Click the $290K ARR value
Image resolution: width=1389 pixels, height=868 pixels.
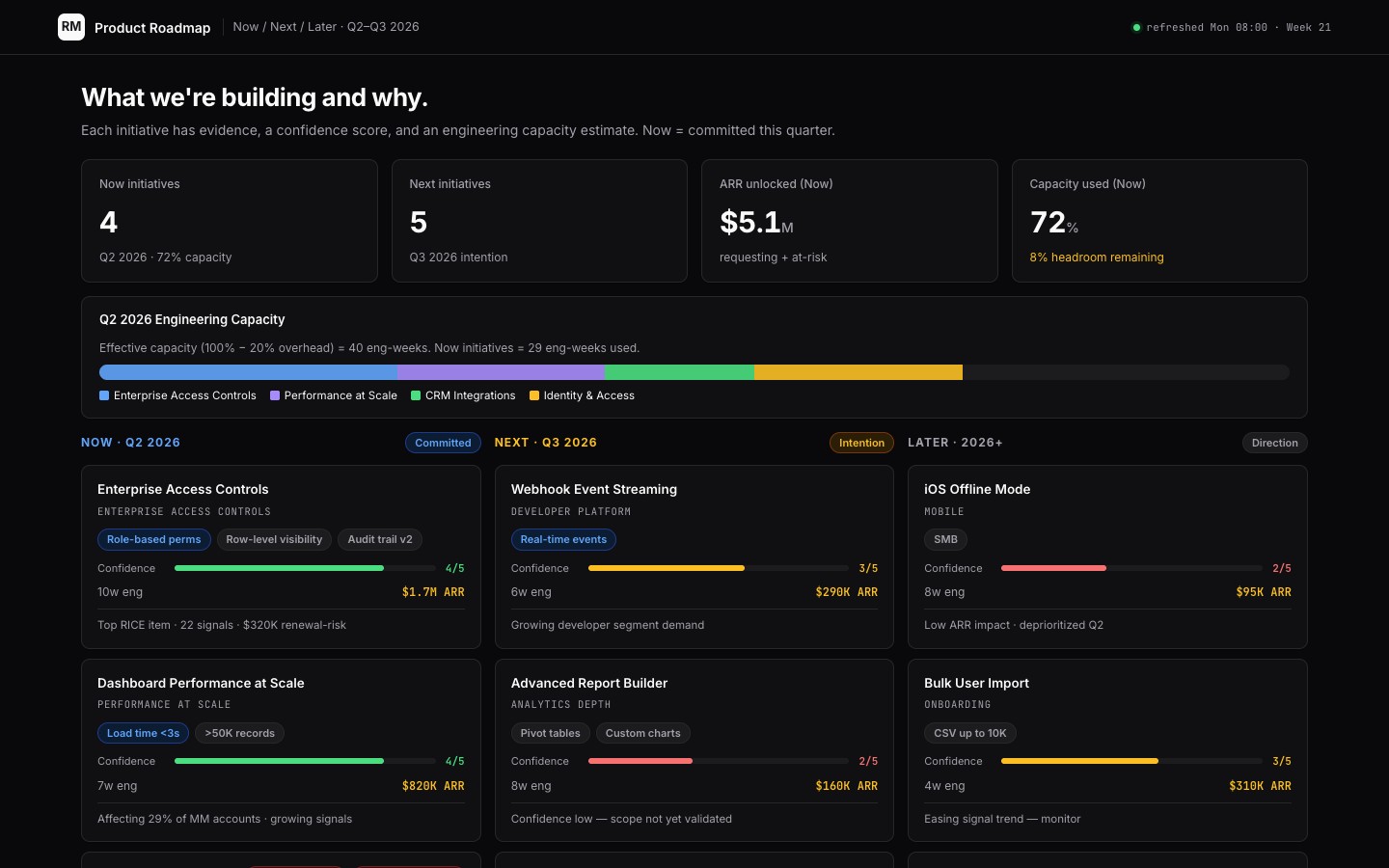(x=847, y=592)
